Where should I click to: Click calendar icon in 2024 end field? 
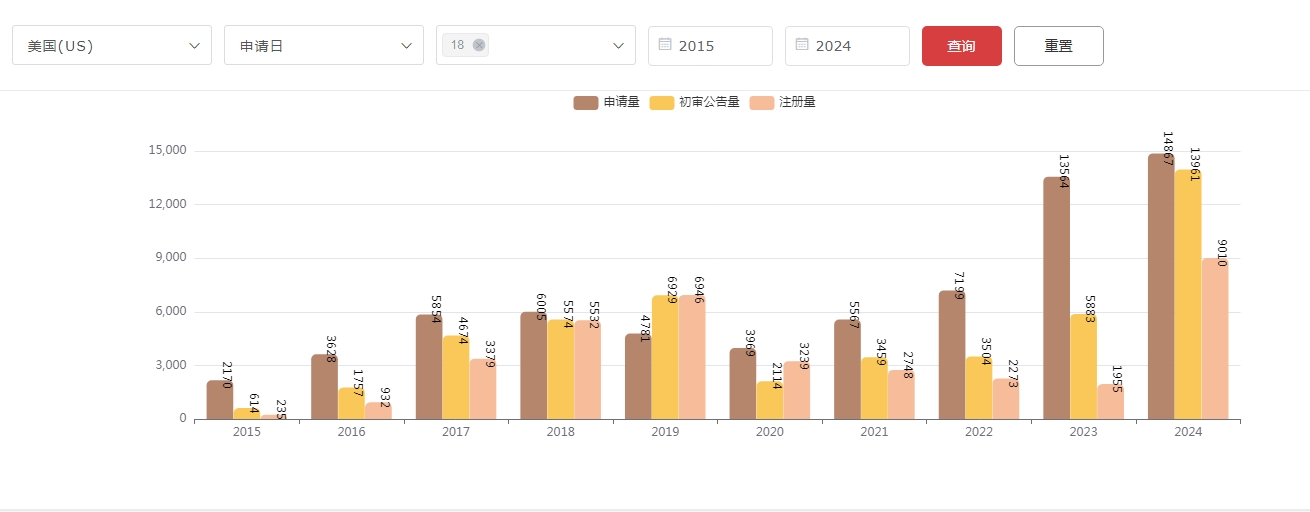pyautogui.click(x=802, y=45)
